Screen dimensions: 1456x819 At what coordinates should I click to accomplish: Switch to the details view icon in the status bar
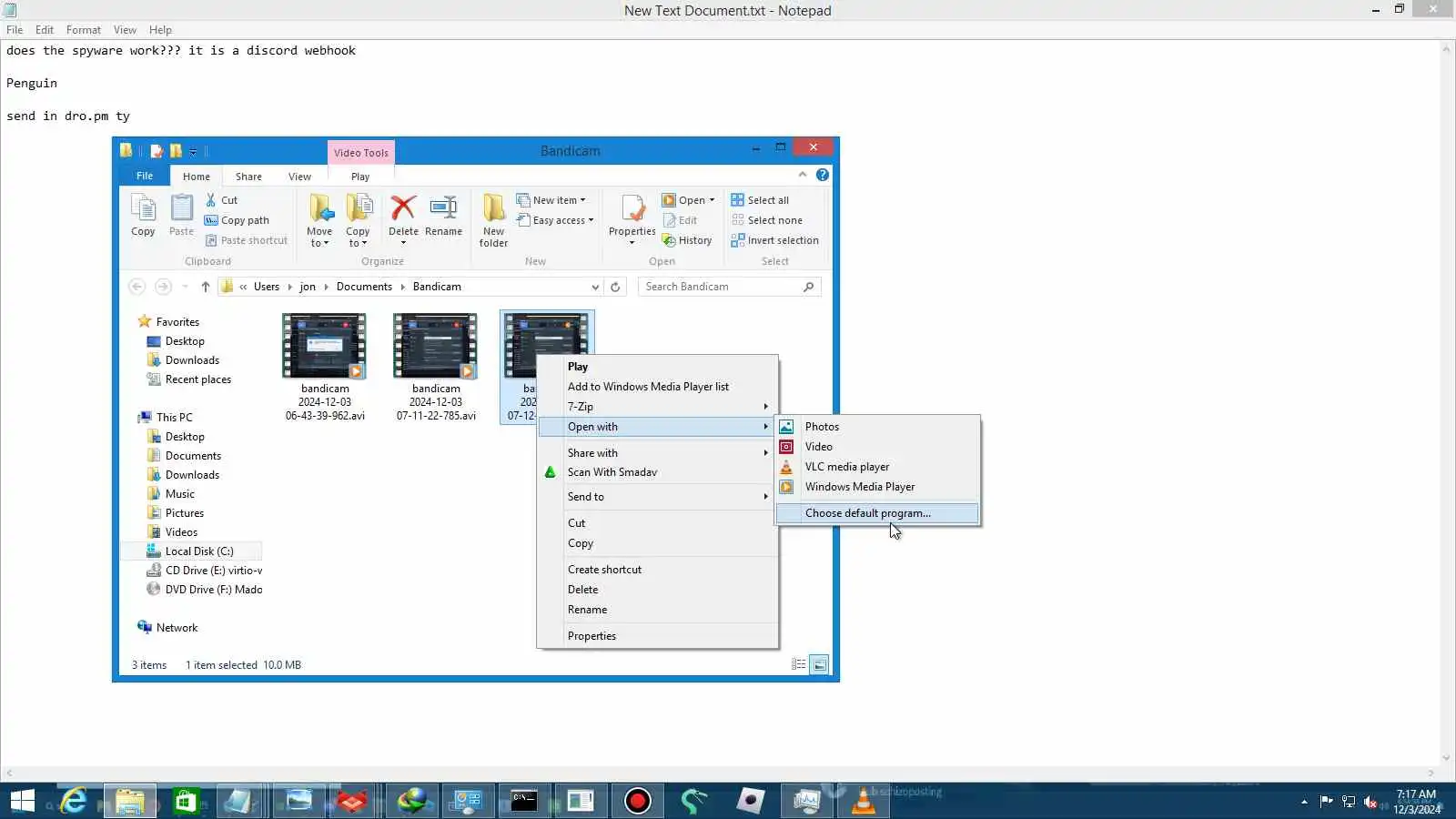coord(799,665)
